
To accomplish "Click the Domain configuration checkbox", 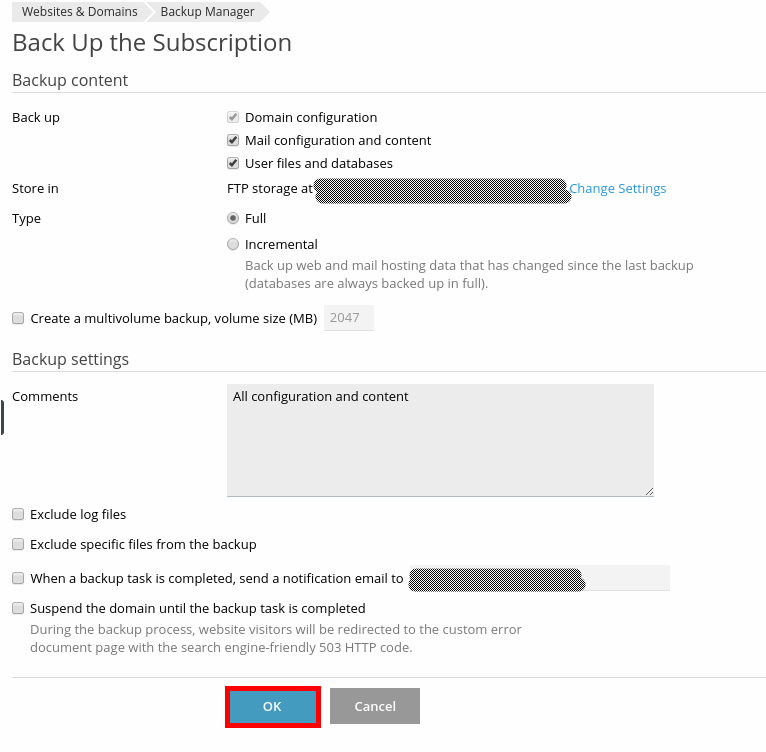I will click(233, 118).
